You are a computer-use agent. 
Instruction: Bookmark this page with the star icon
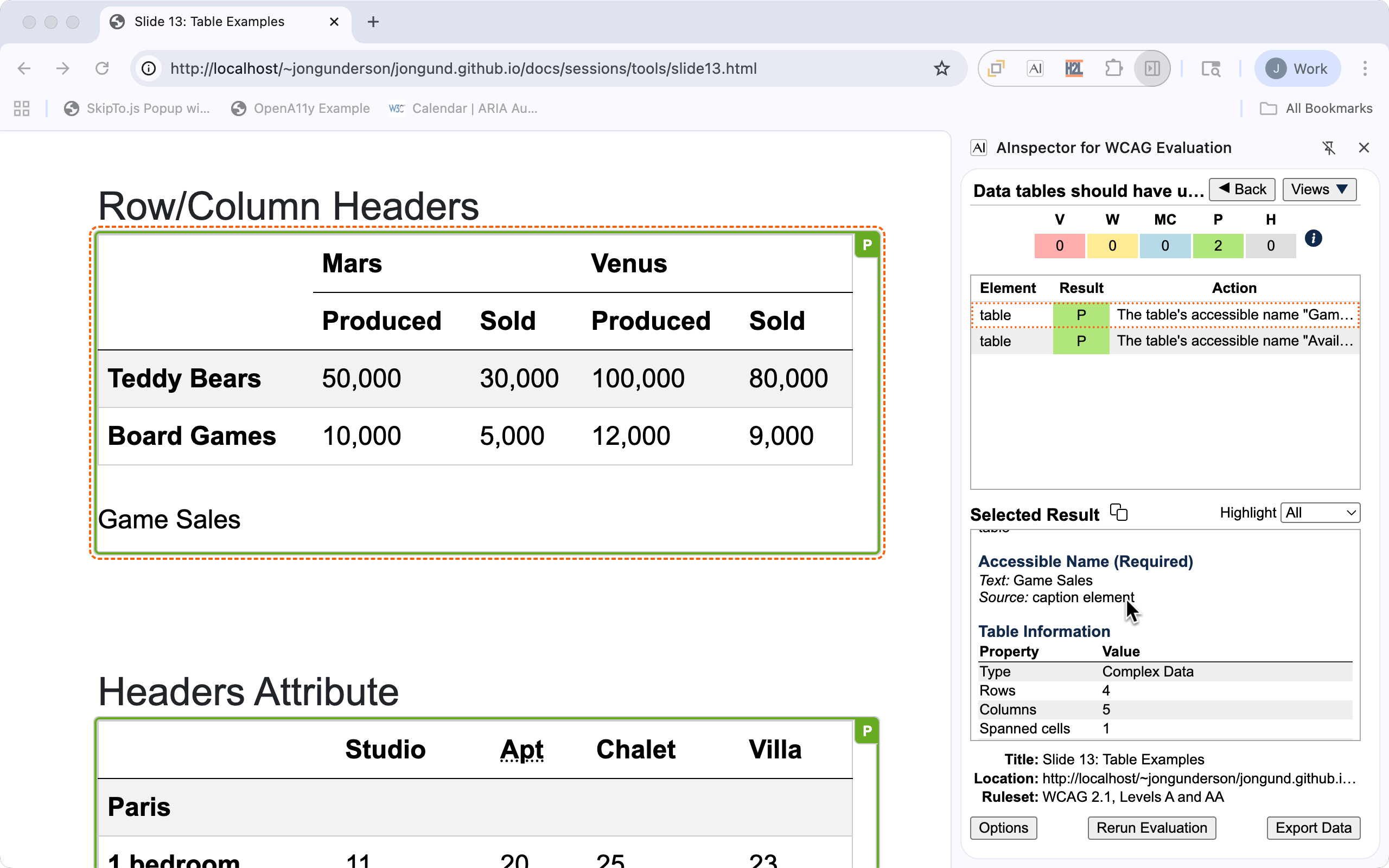tap(941, 68)
